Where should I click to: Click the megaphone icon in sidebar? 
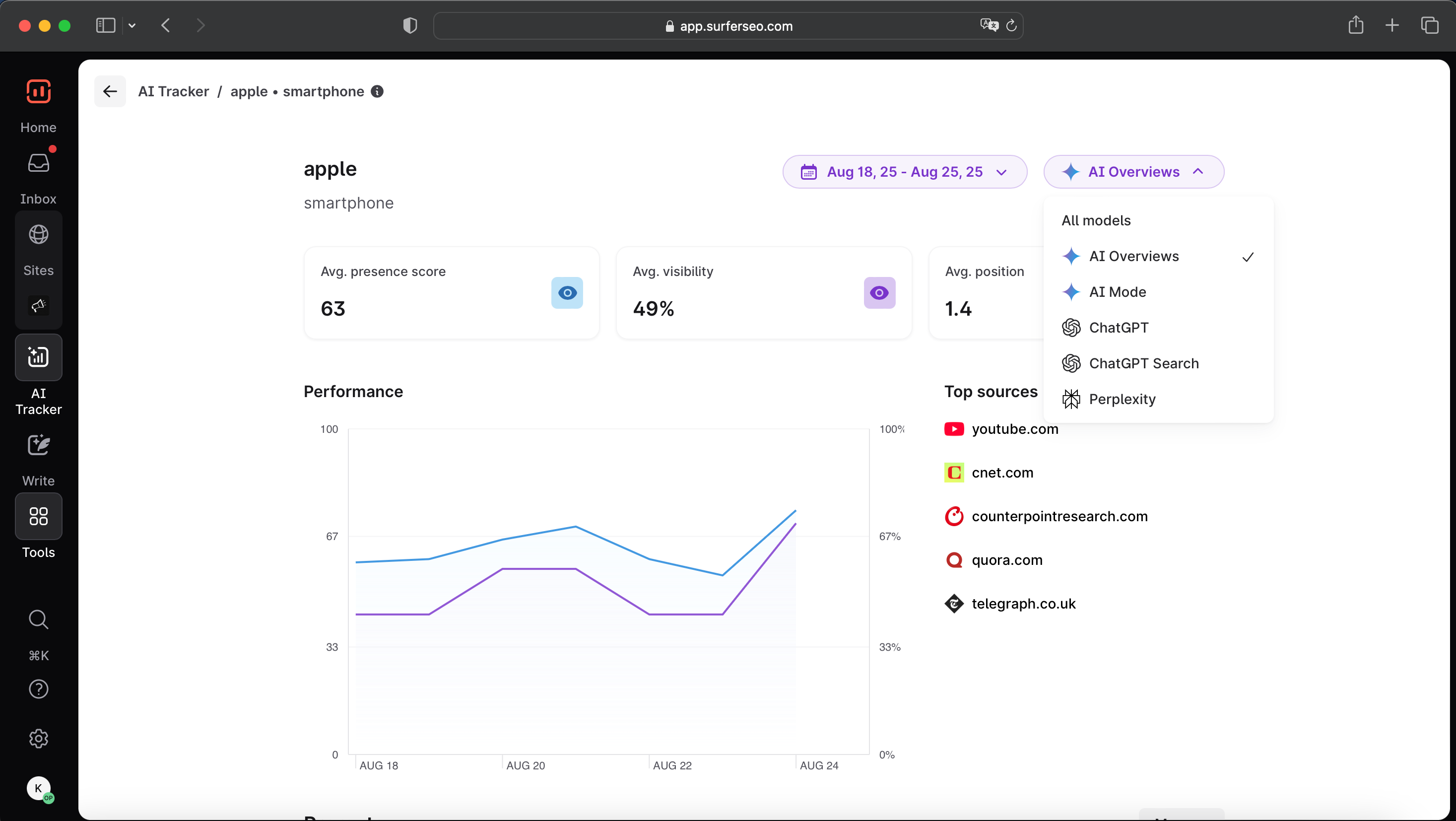coord(38,305)
